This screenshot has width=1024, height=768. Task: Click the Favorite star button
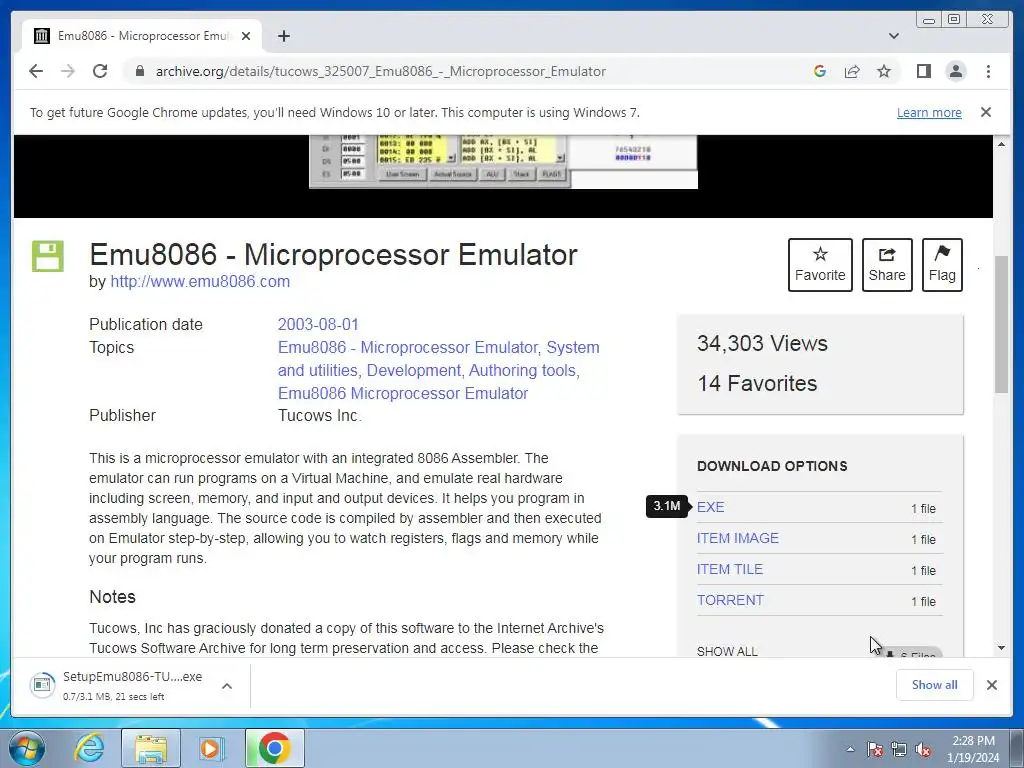(820, 264)
